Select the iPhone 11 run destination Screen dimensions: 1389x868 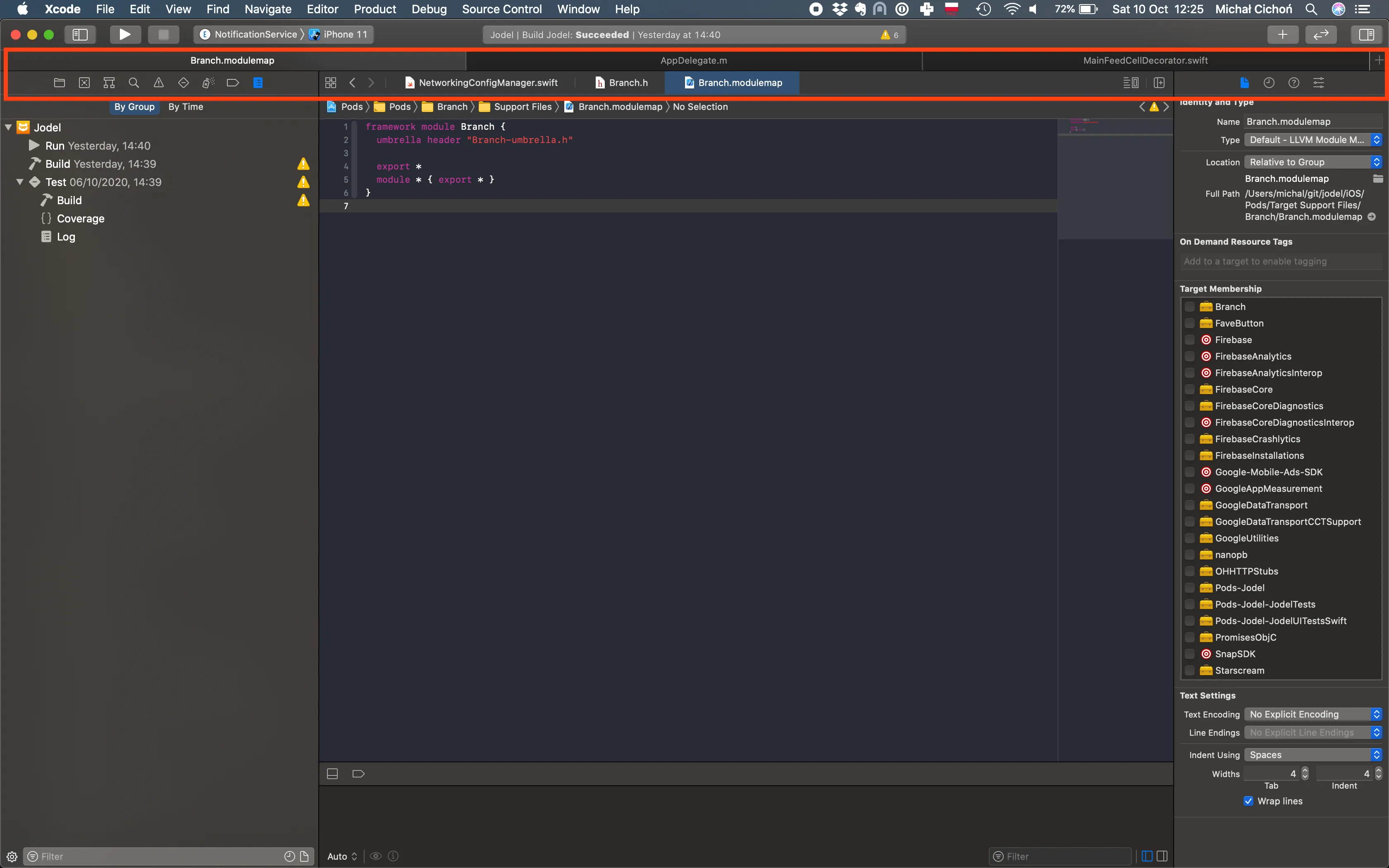pyautogui.click(x=339, y=34)
